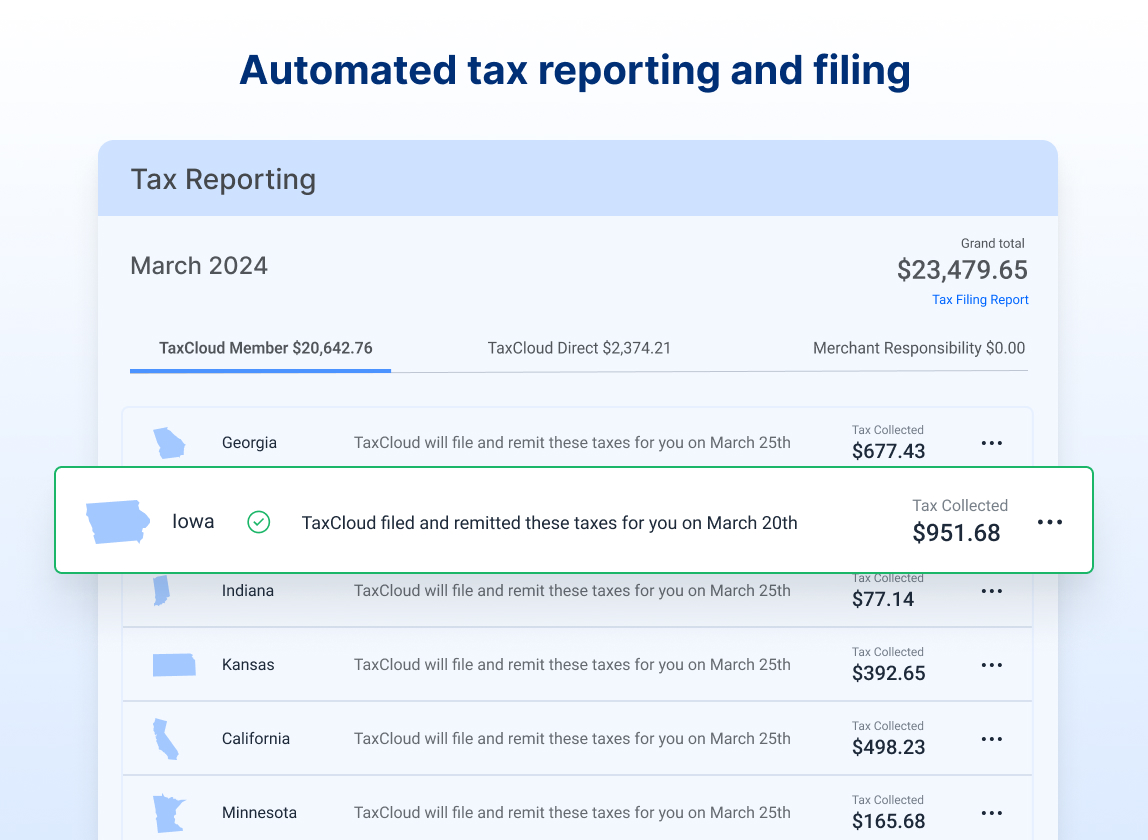Switch to the Merchant Responsibility tab

pyautogui.click(x=919, y=348)
